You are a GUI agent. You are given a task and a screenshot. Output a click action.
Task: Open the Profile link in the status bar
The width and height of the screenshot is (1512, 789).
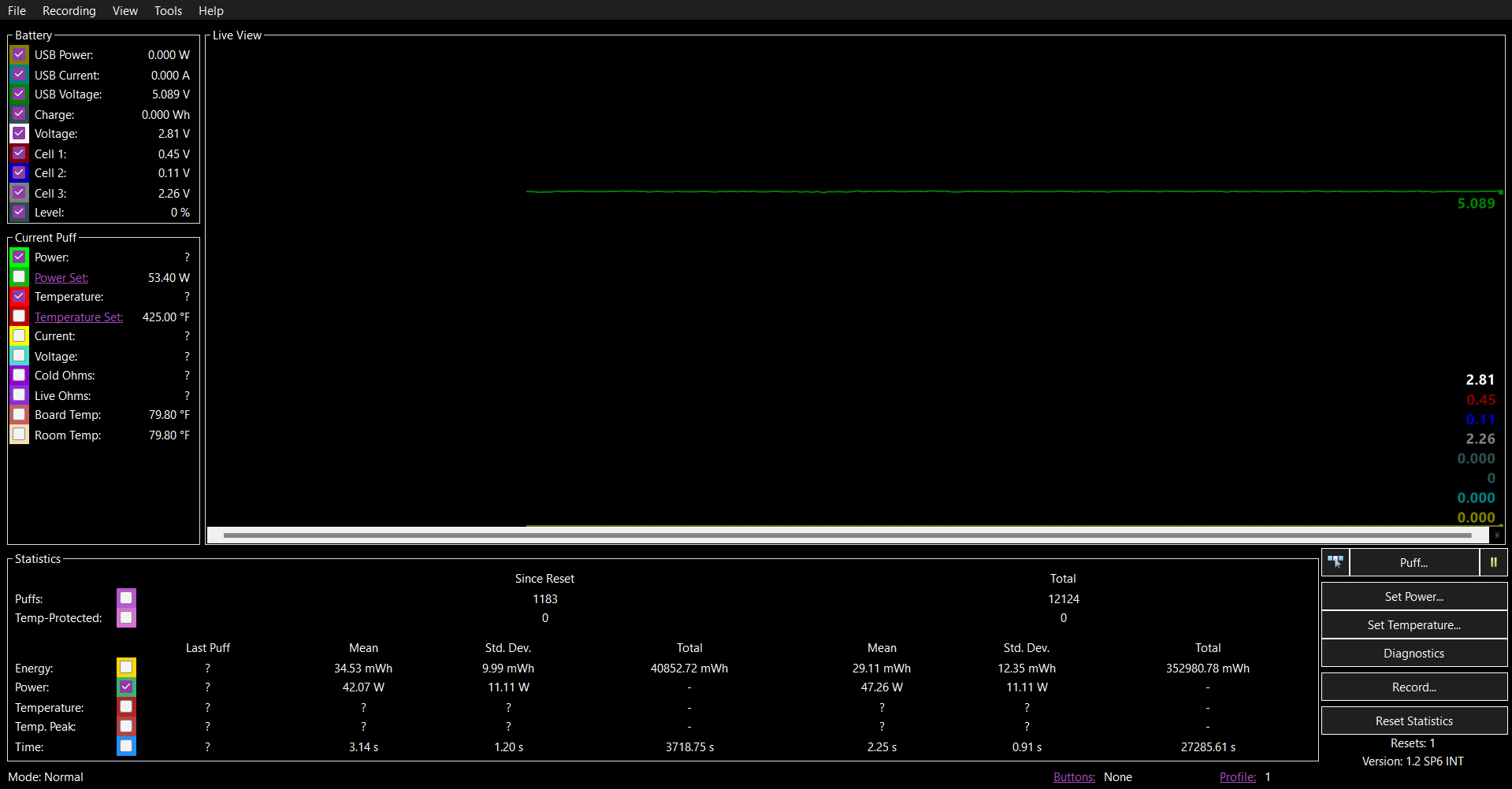point(1237,776)
